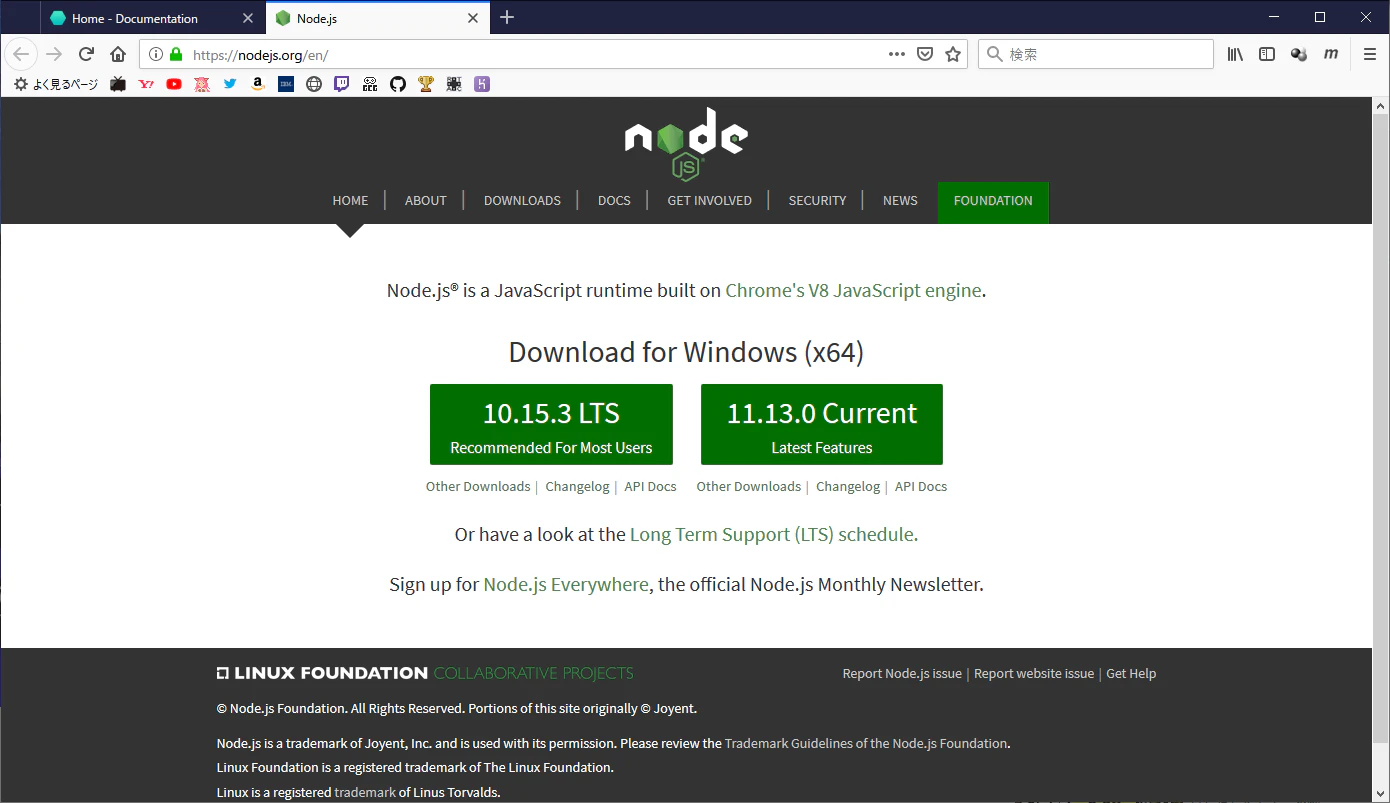Viewport: 1390px width, 803px height.
Task: Download Node.js 11.13.0 Current
Action: [822, 425]
